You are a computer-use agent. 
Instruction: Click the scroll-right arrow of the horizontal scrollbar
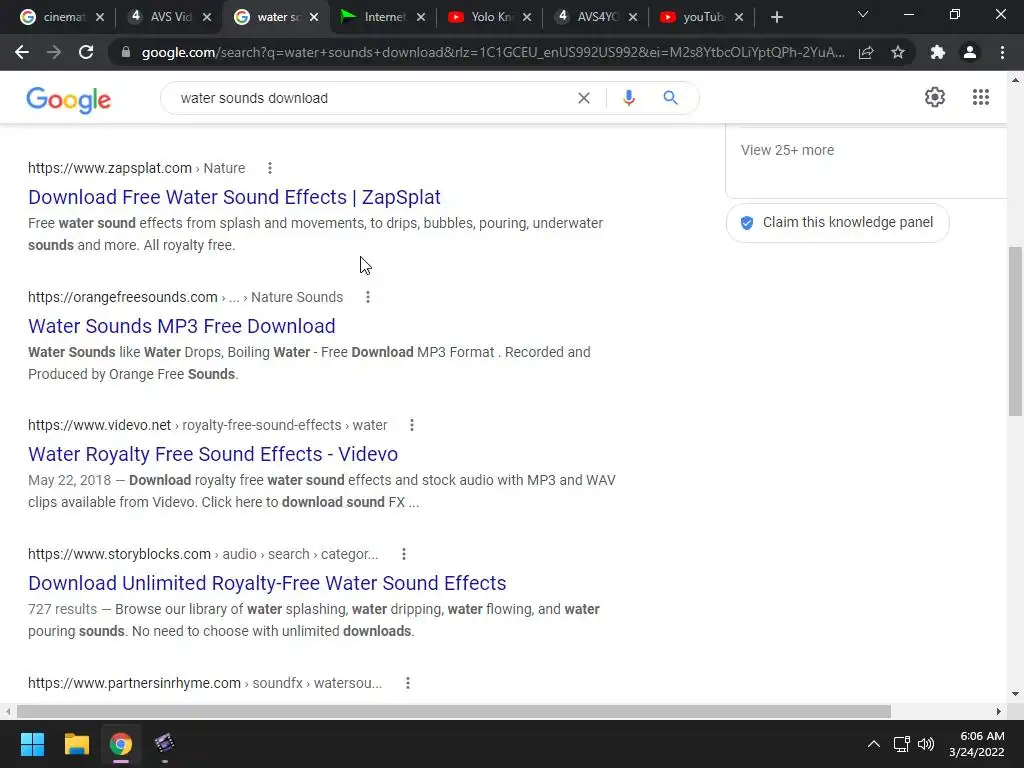pyautogui.click(x=999, y=711)
